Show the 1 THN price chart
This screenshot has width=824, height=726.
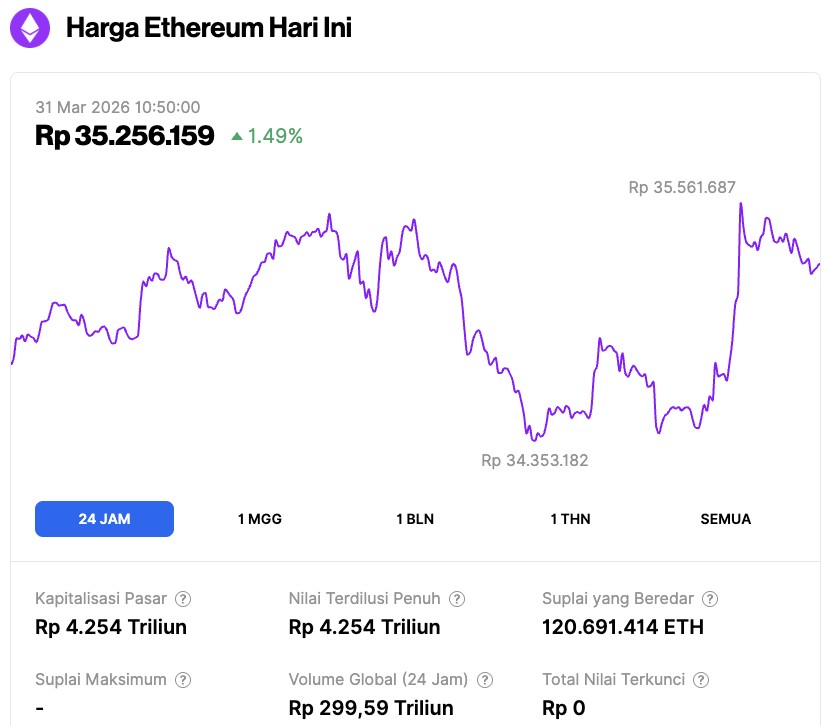570,519
